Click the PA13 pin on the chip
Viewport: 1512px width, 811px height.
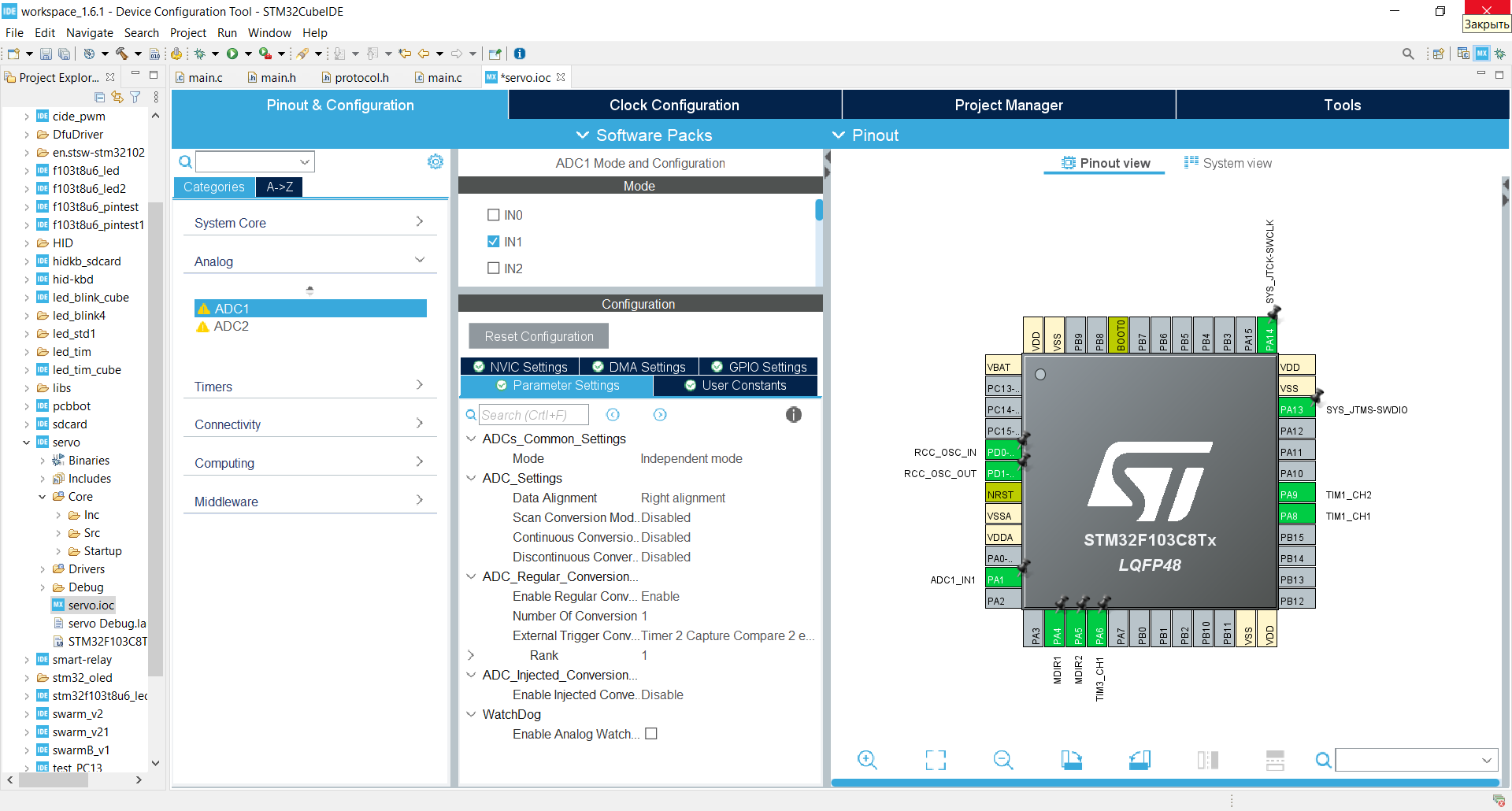click(1297, 409)
